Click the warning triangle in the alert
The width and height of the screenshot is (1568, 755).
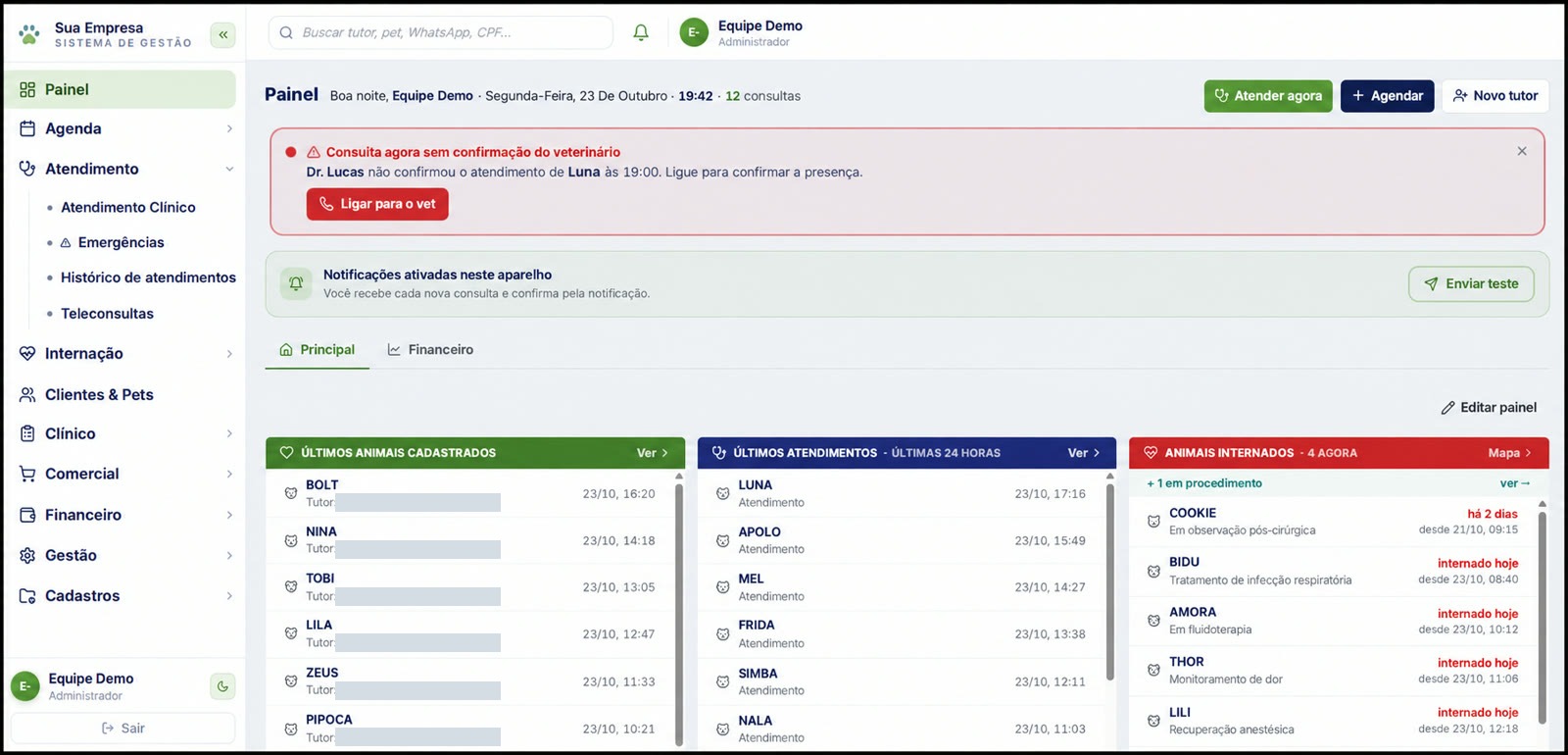click(314, 152)
